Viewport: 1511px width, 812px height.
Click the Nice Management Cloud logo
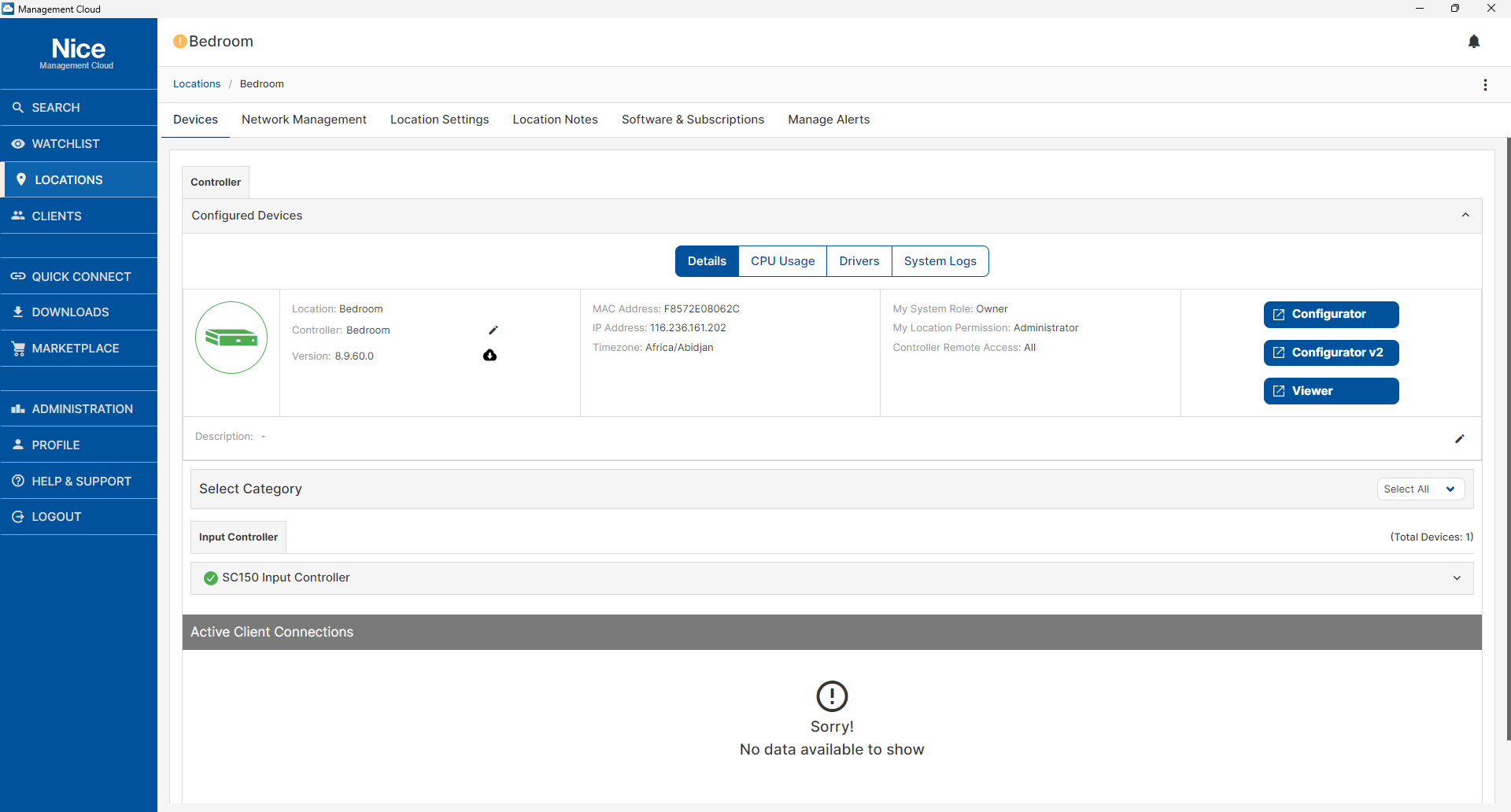(77, 54)
